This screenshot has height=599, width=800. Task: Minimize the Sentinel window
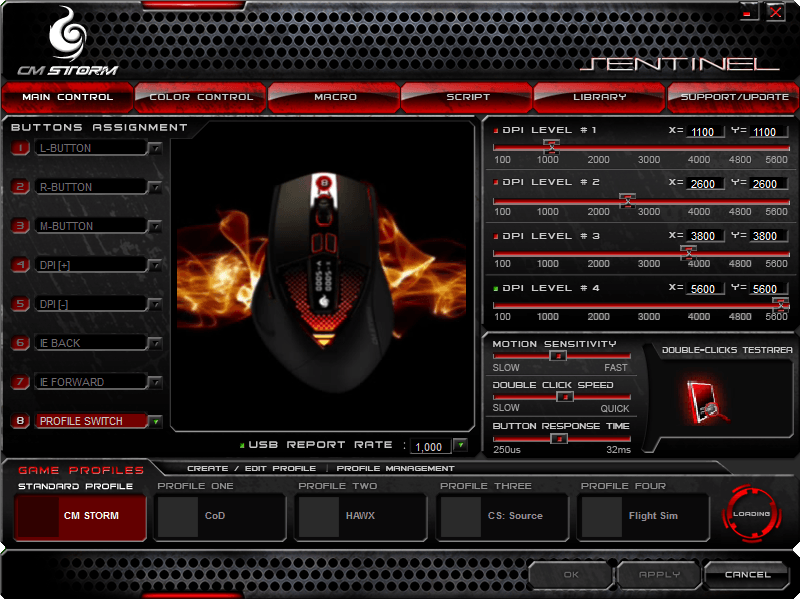click(748, 11)
